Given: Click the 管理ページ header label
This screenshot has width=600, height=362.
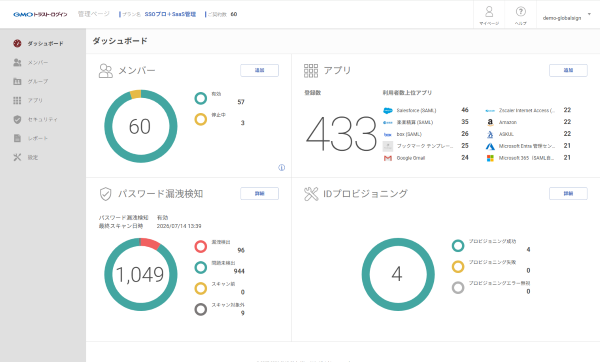Looking at the screenshot, I should [94, 14].
